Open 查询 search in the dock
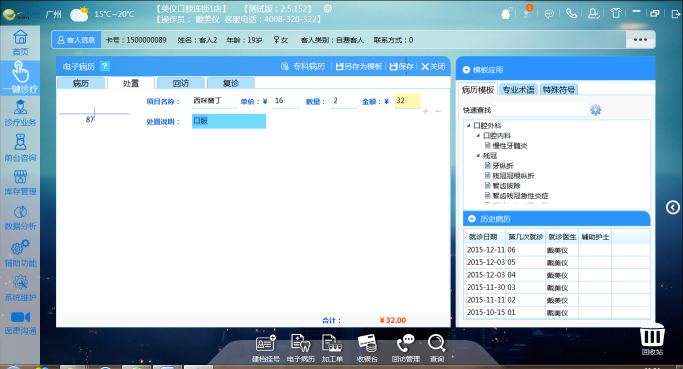The image size is (683, 369). tap(436, 348)
